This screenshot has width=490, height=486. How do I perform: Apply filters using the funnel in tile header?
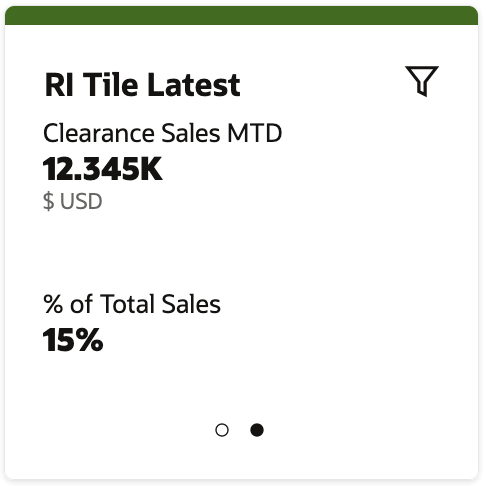pyautogui.click(x=422, y=81)
